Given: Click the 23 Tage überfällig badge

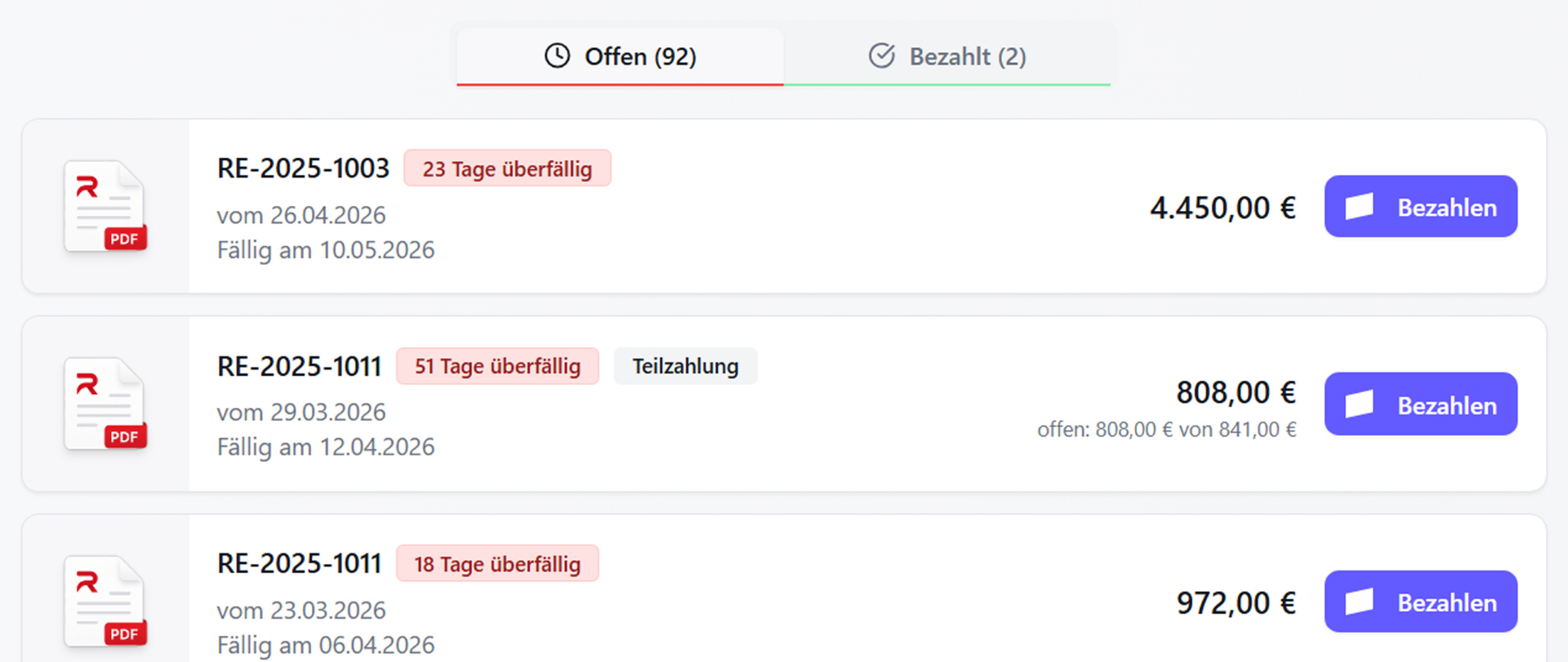Looking at the screenshot, I should pos(507,168).
